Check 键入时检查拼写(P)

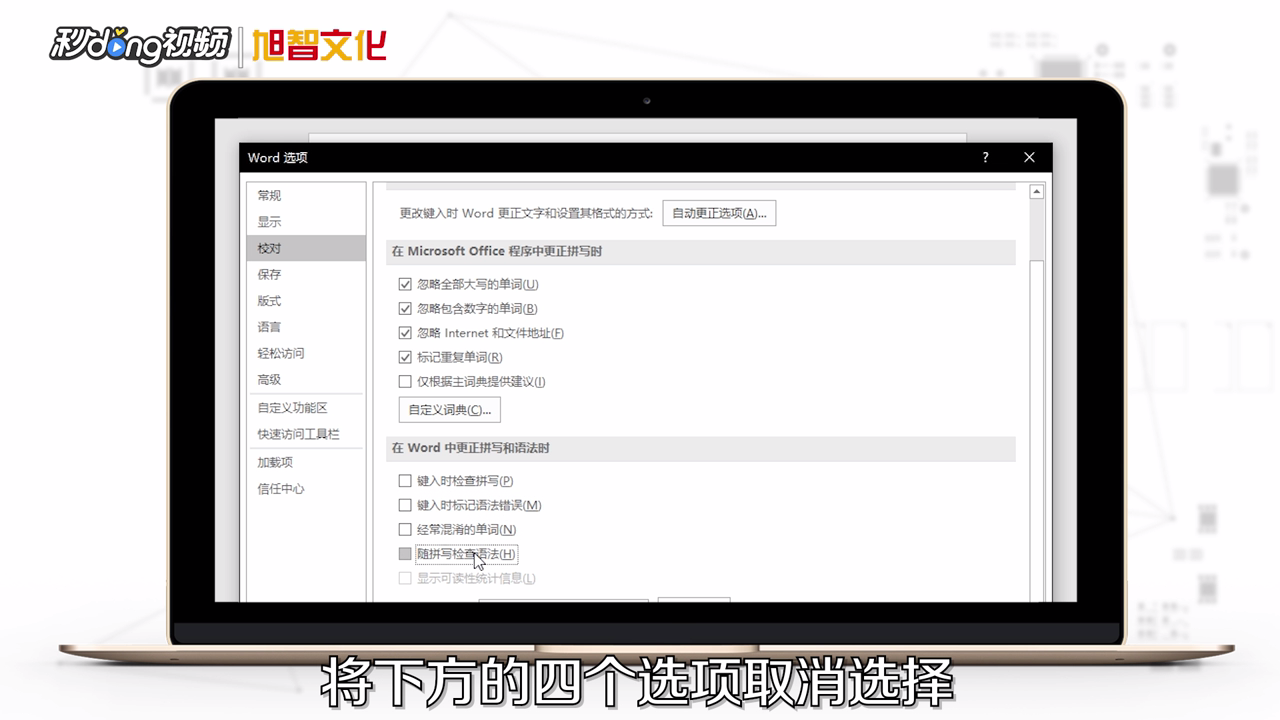[x=405, y=481]
